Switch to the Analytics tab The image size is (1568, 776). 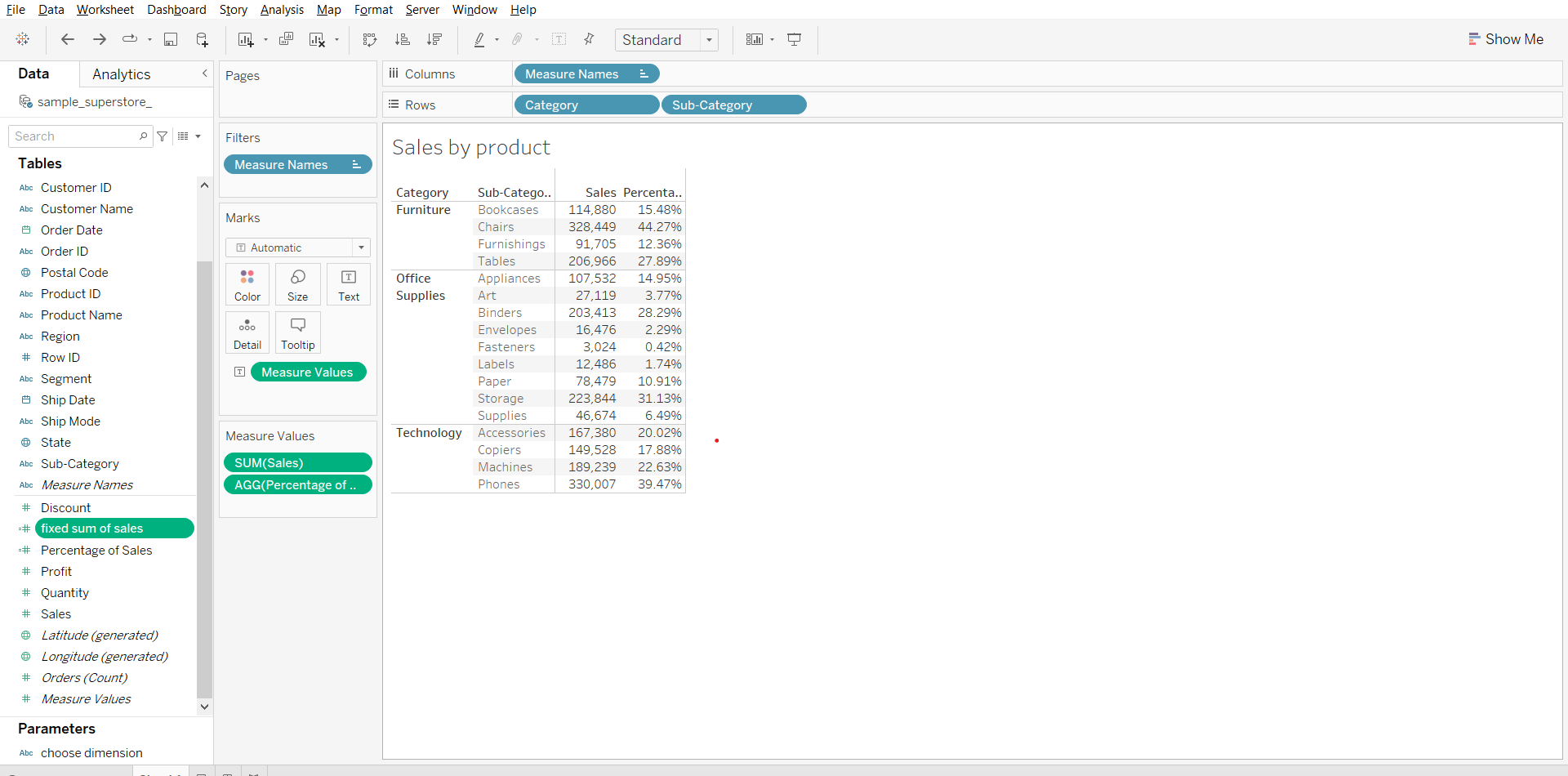(x=121, y=74)
